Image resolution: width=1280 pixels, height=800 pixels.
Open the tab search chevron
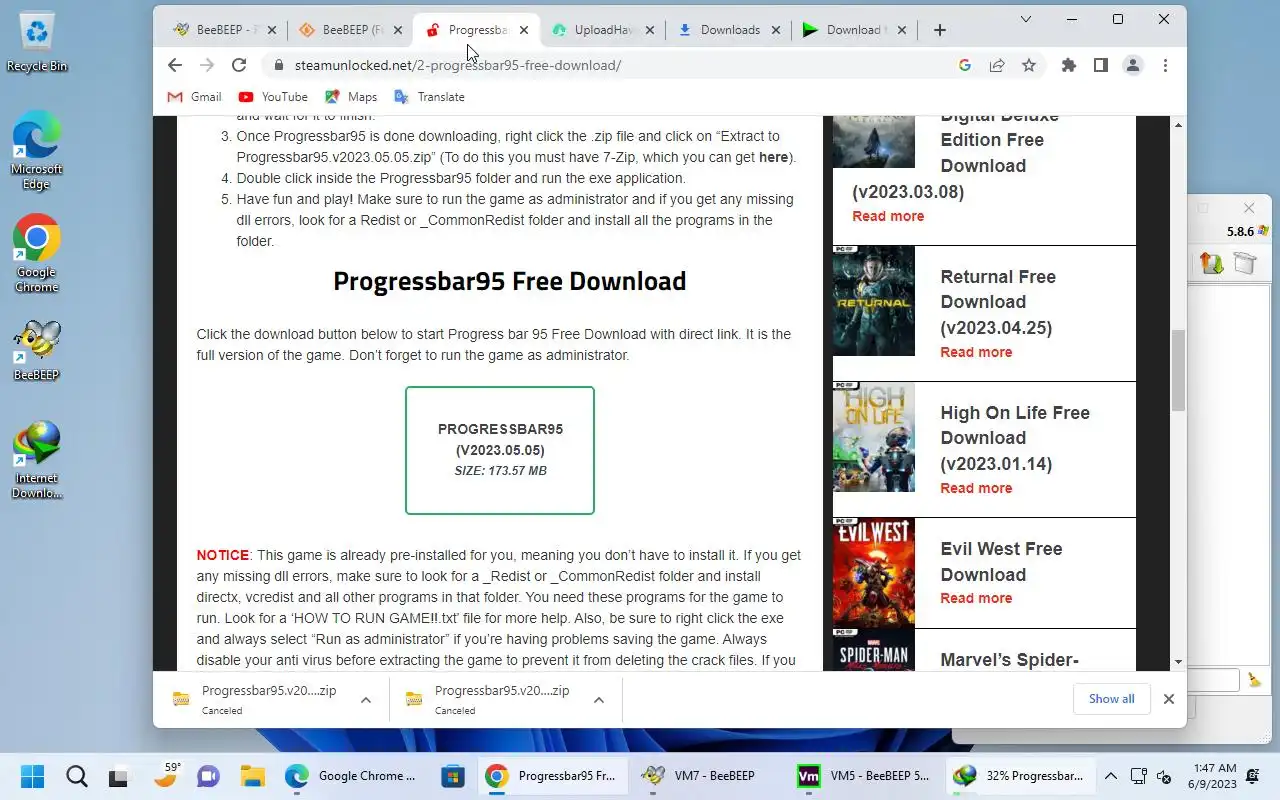coord(1026,19)
